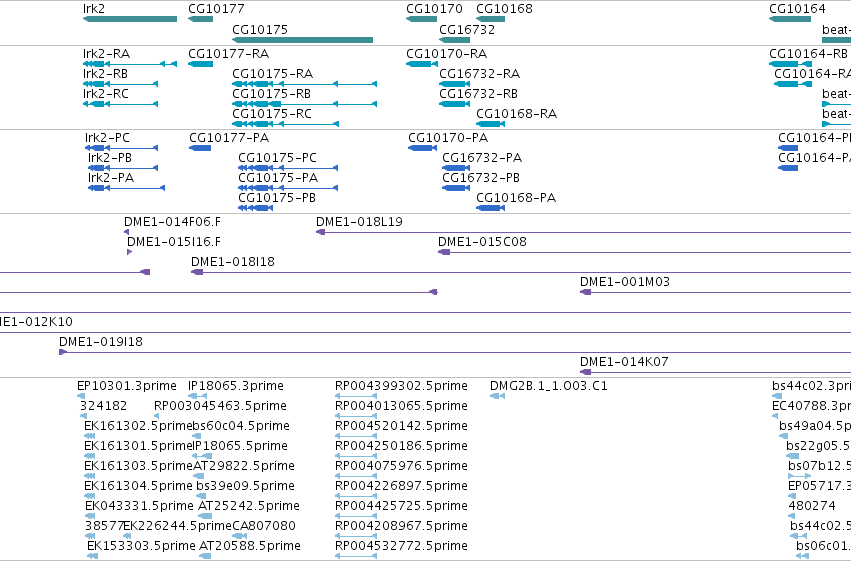Select clone DME1-015I16.F
Viewport: 851px width, 561px height.
pos(129,252)
